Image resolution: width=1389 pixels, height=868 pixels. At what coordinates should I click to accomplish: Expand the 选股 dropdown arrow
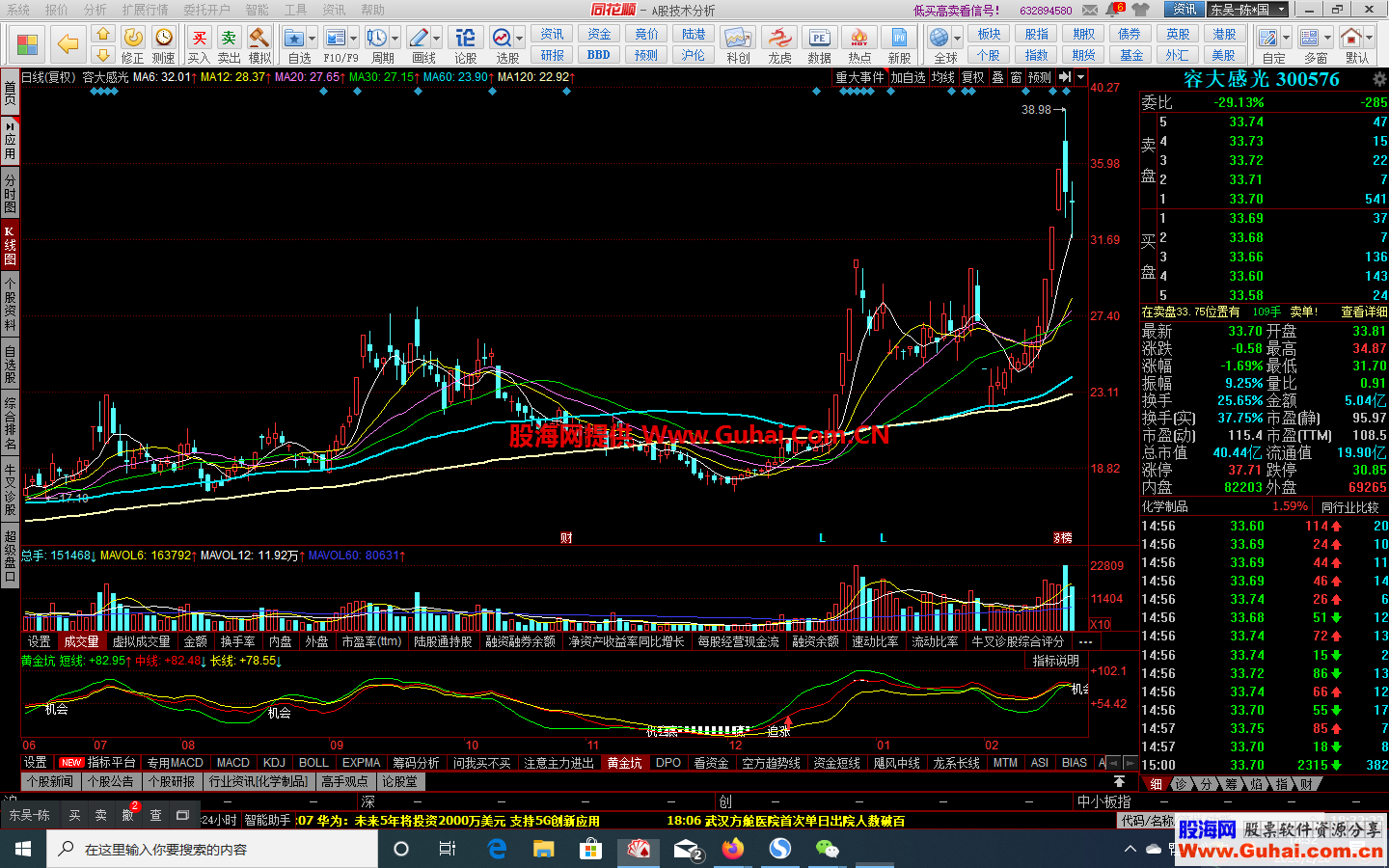tap(520, 39)
